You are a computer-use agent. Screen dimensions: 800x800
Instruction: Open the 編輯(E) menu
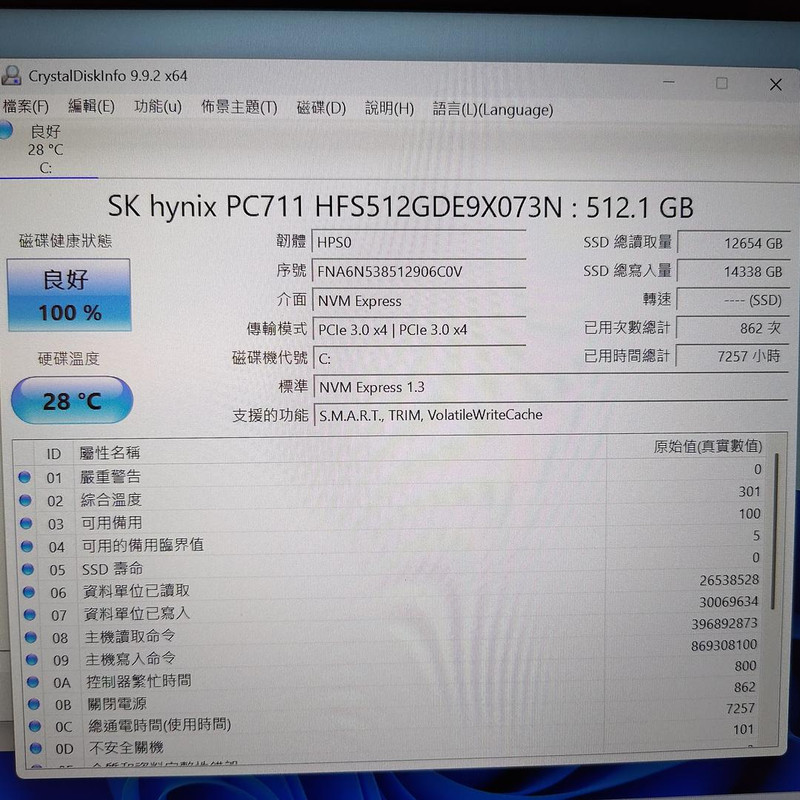(x=91, y=106)
